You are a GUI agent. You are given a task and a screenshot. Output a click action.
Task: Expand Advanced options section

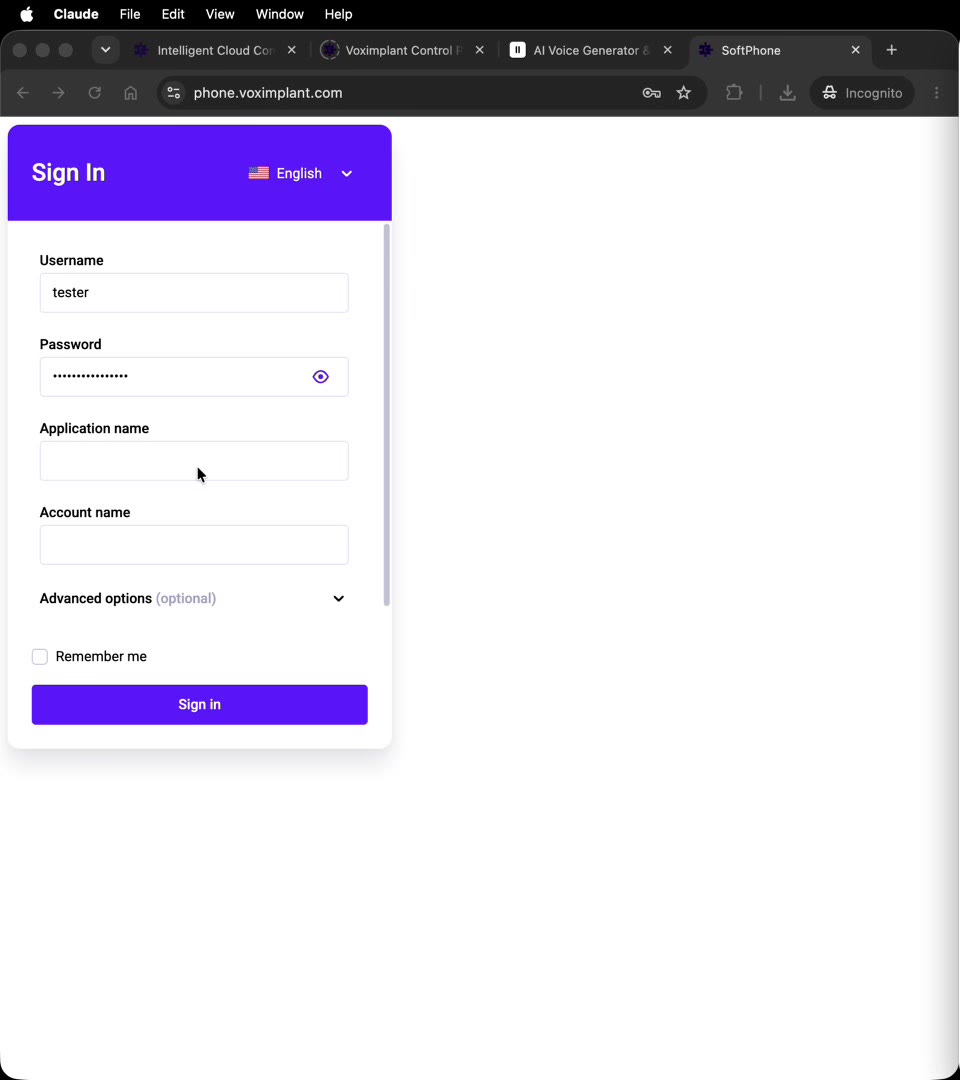(193, 599)
